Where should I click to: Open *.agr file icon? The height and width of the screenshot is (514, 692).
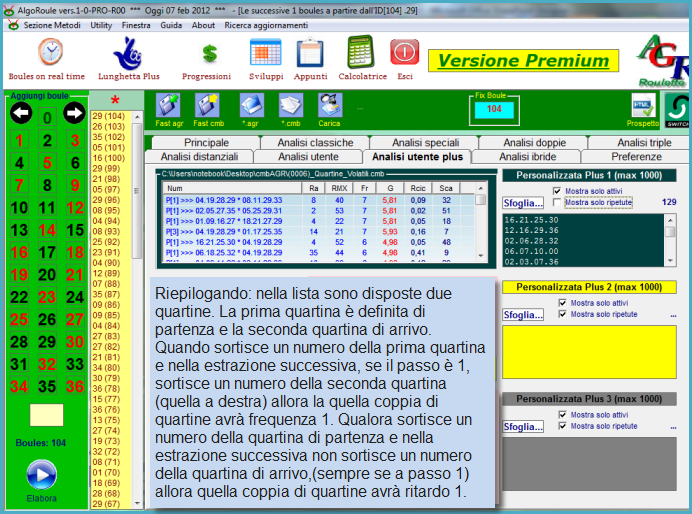click(252, 105)
